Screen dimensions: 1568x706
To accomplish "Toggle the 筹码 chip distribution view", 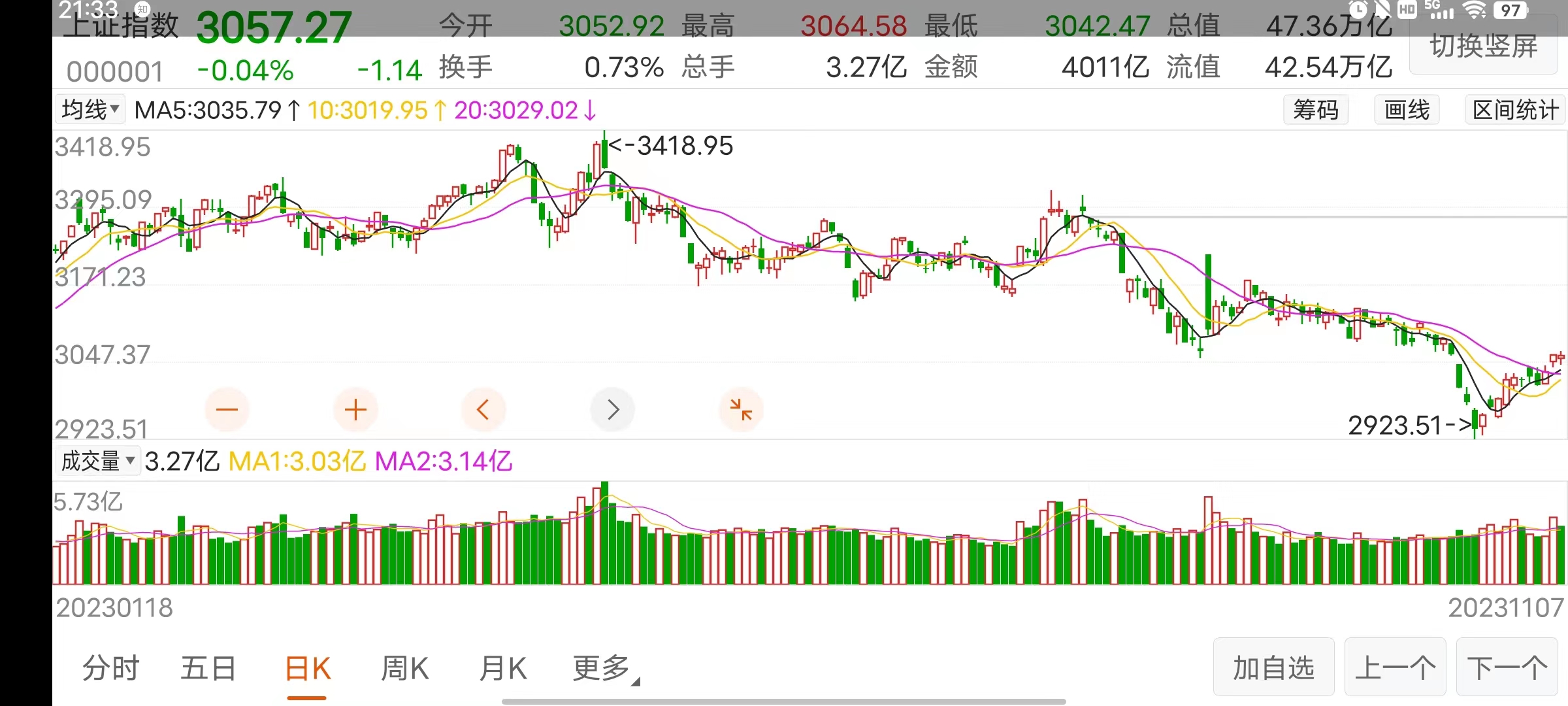I will (1316, 109).
